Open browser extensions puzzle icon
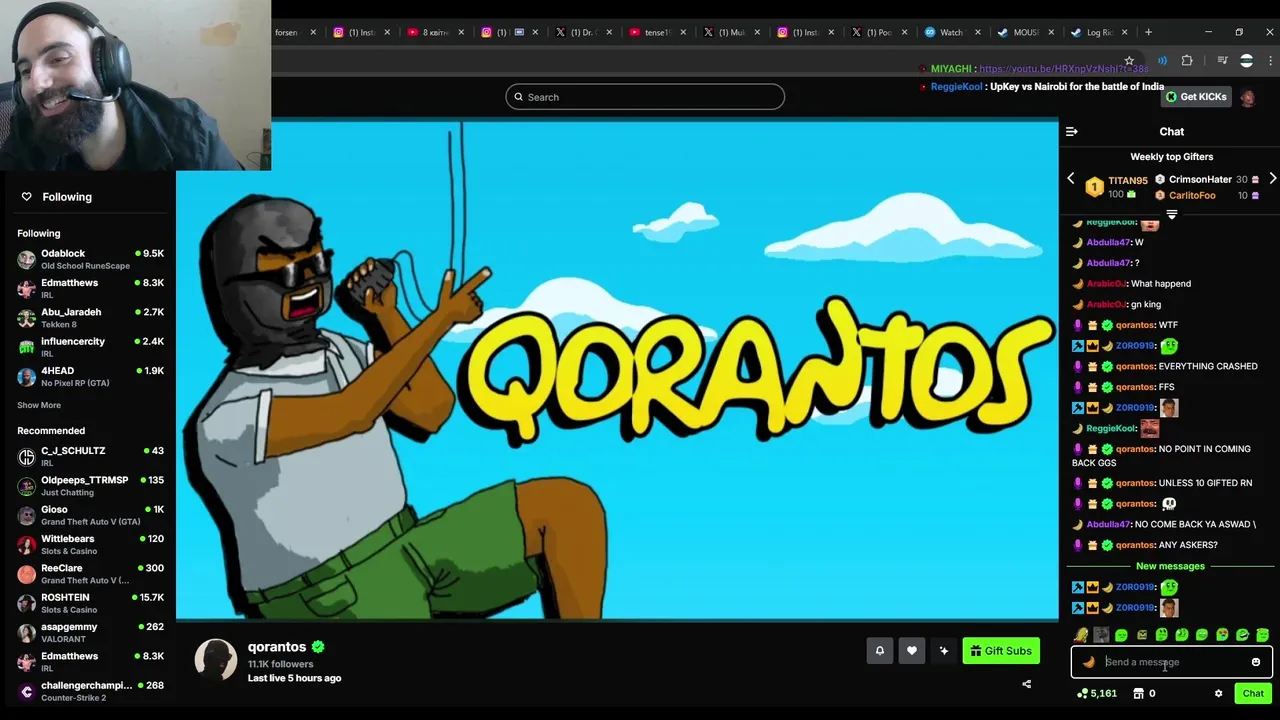1280x720 pixels. (1187, 61)
